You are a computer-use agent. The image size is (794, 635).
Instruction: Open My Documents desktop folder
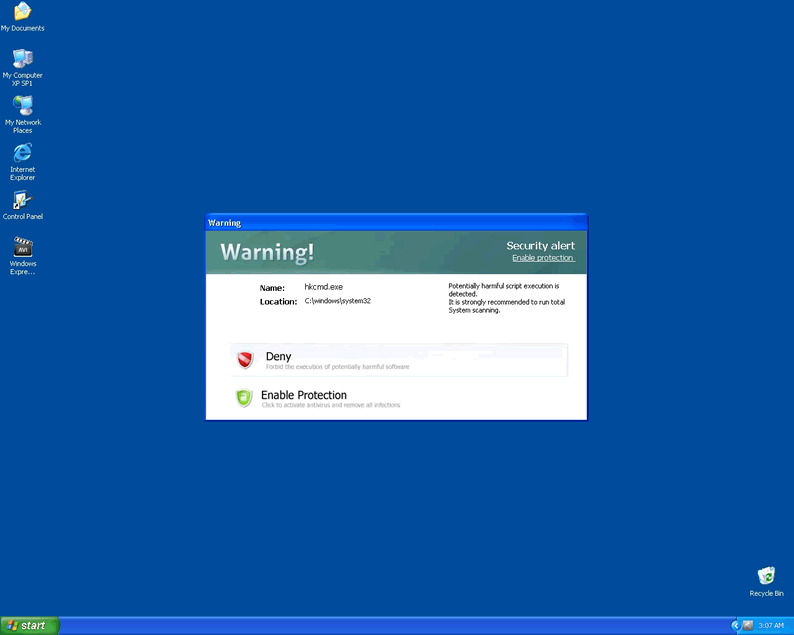(x=22, y=12)
